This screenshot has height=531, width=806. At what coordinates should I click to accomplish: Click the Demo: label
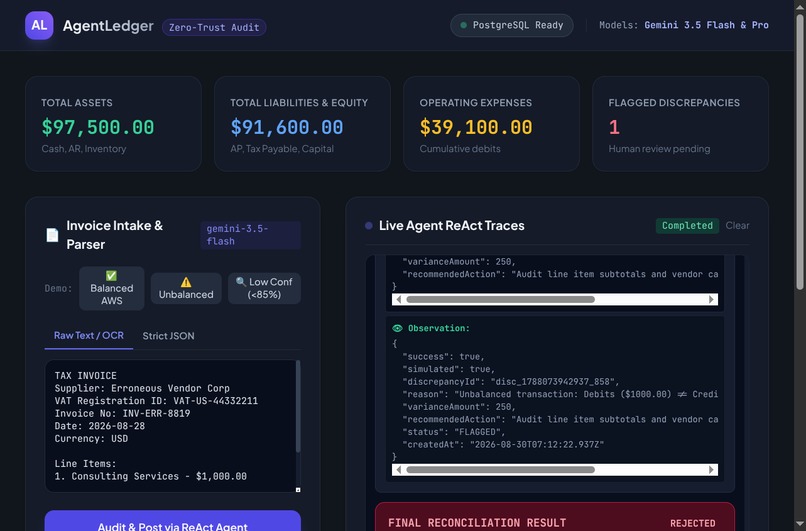tap(58, 288)
